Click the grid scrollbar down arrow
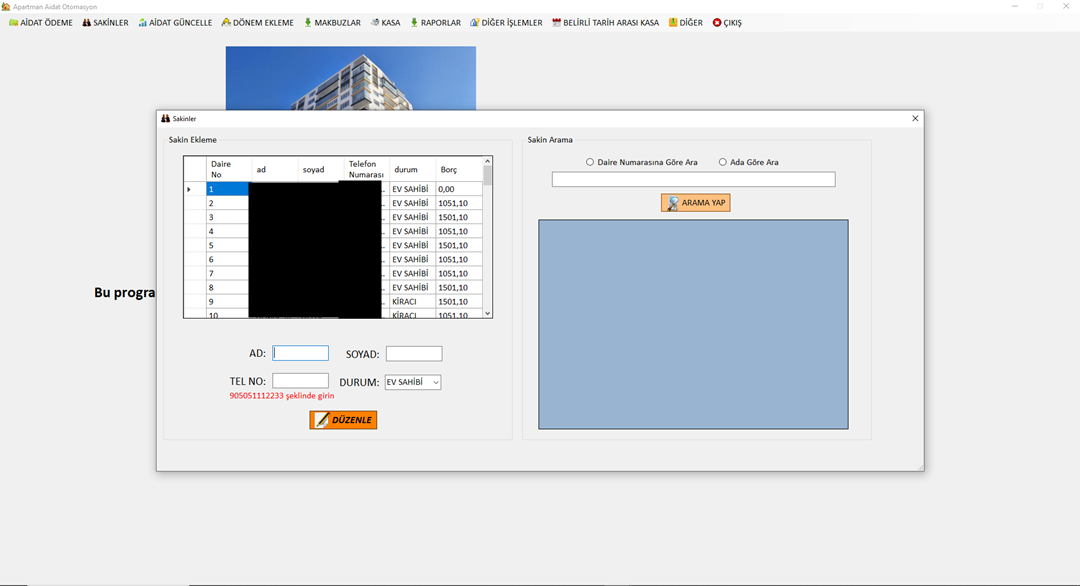Viewport: 1080px width, 586px height. (488, 313)
